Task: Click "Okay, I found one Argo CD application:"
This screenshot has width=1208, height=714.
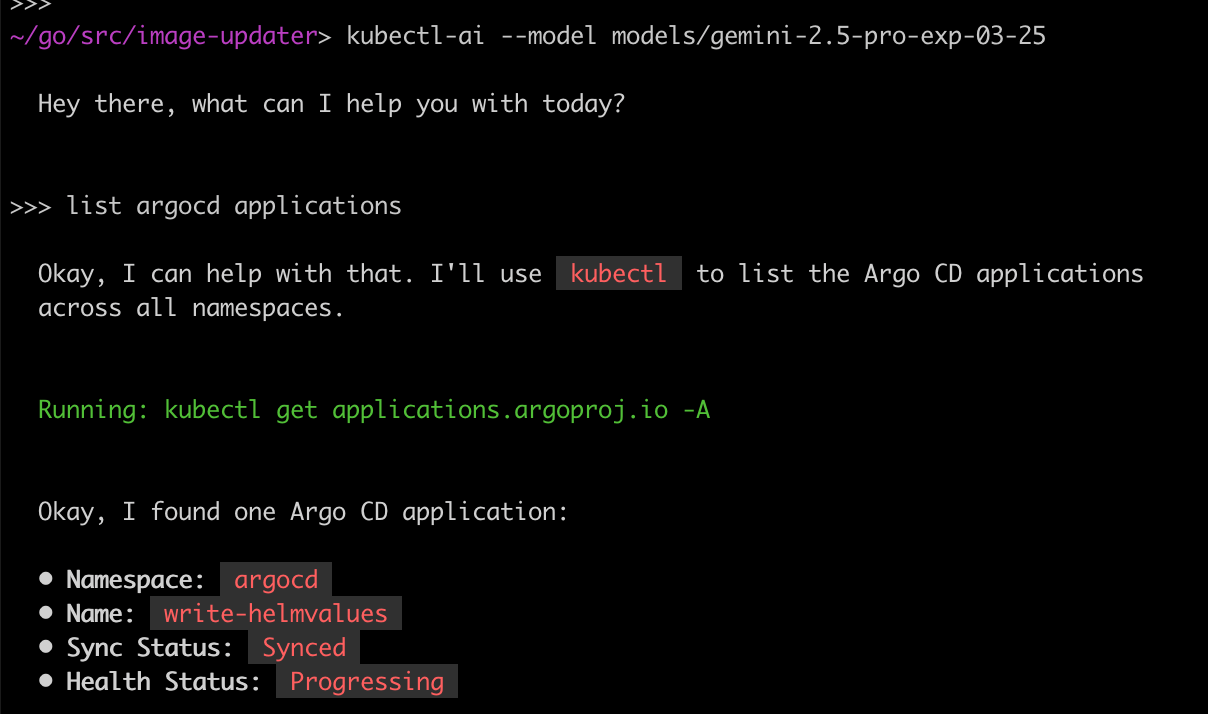Action: (x=303, y=512)
